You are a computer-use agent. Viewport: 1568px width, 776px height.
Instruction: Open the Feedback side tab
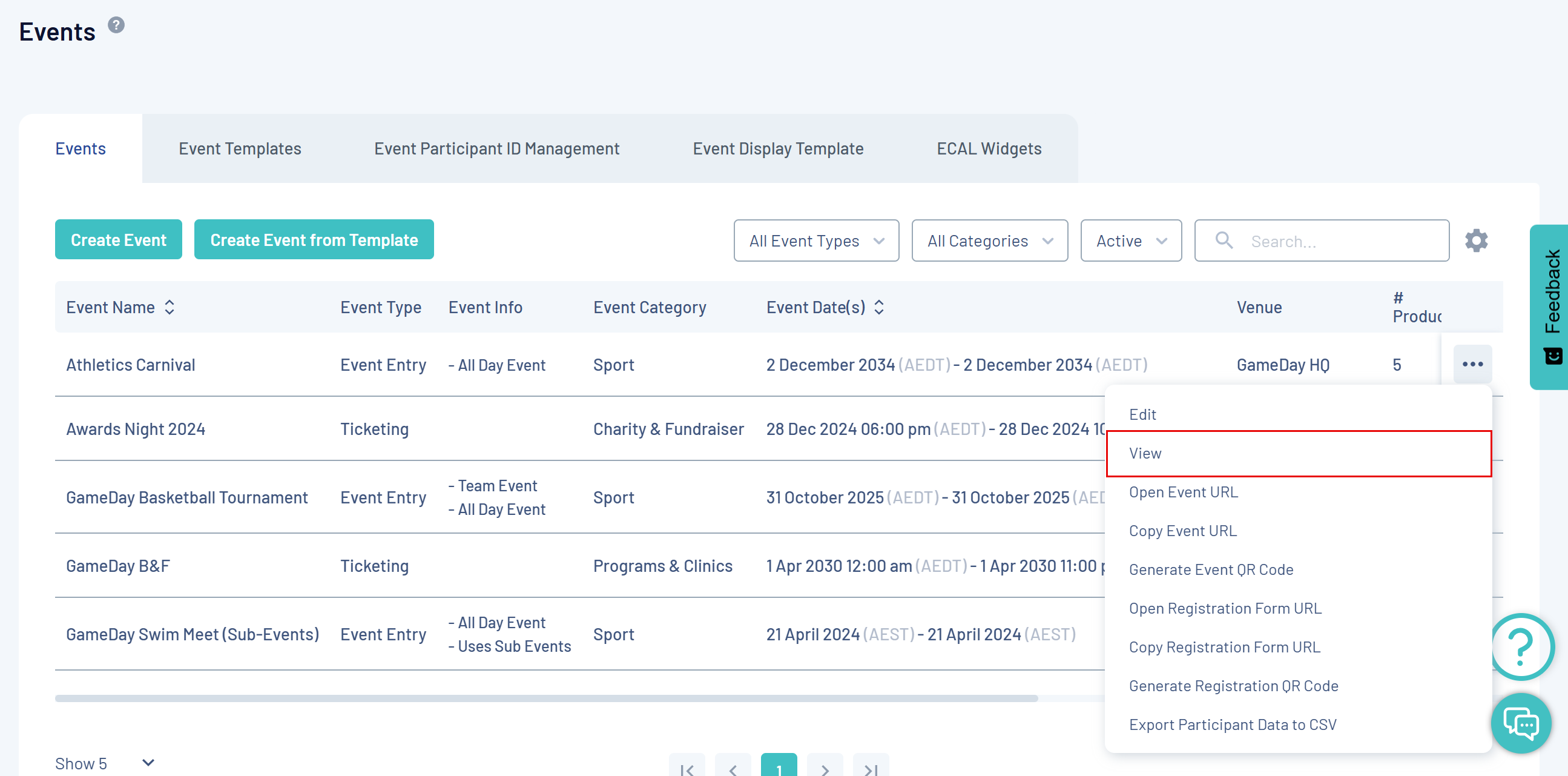[x=1550, y=307]
